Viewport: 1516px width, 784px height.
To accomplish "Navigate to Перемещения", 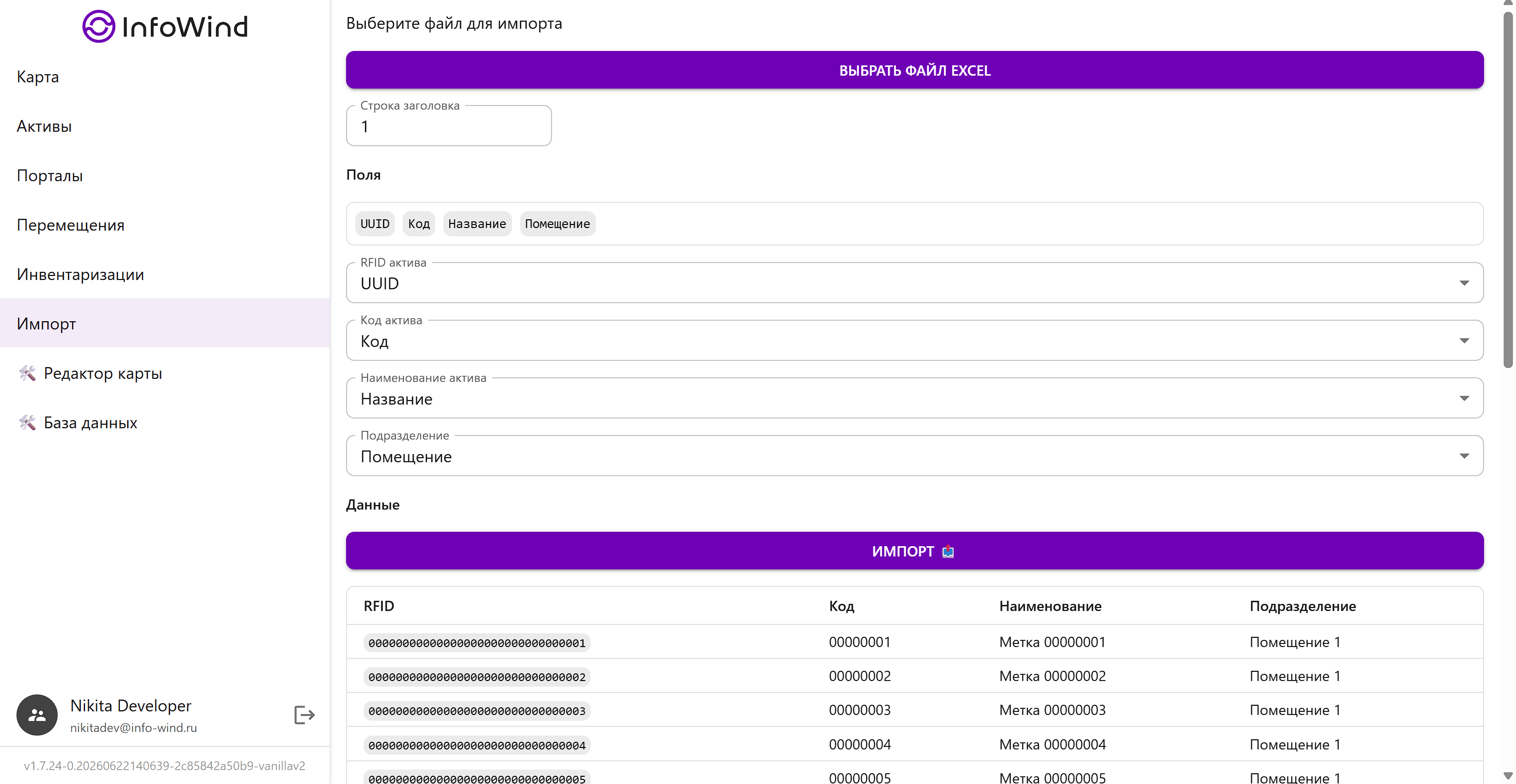I will tap(165, 224).
